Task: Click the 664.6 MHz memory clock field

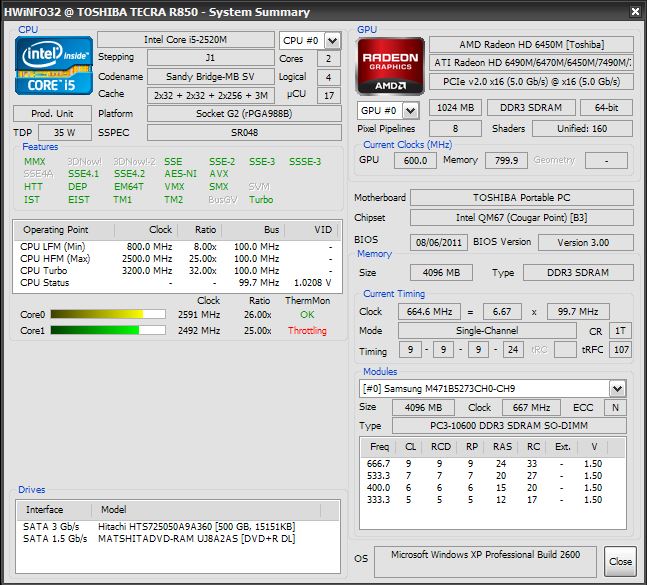Action: pyautogui.click(x=430, y=311)
